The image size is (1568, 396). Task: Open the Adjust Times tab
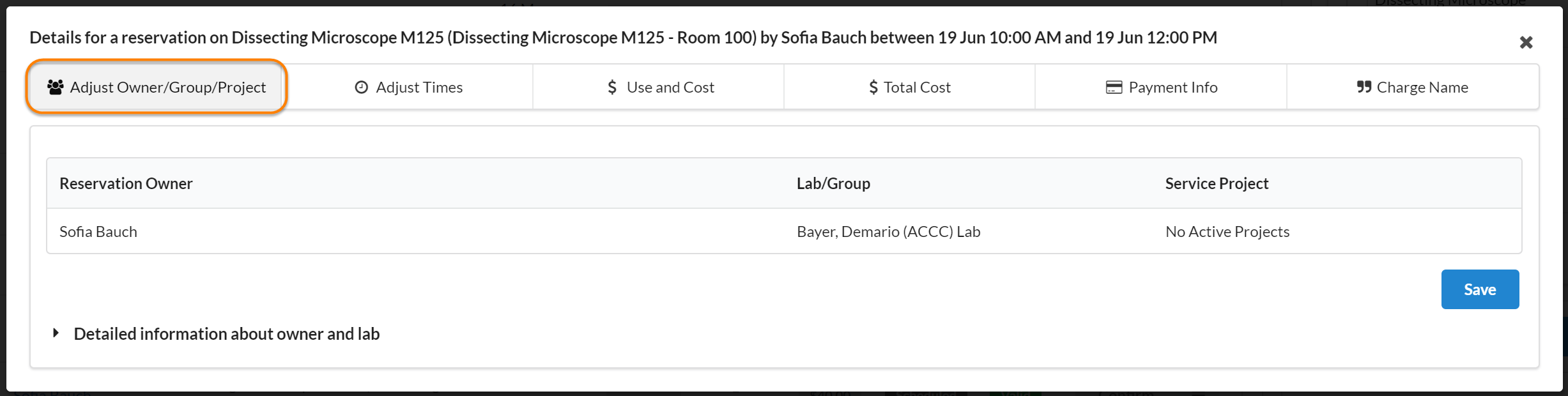pos(419,88)
